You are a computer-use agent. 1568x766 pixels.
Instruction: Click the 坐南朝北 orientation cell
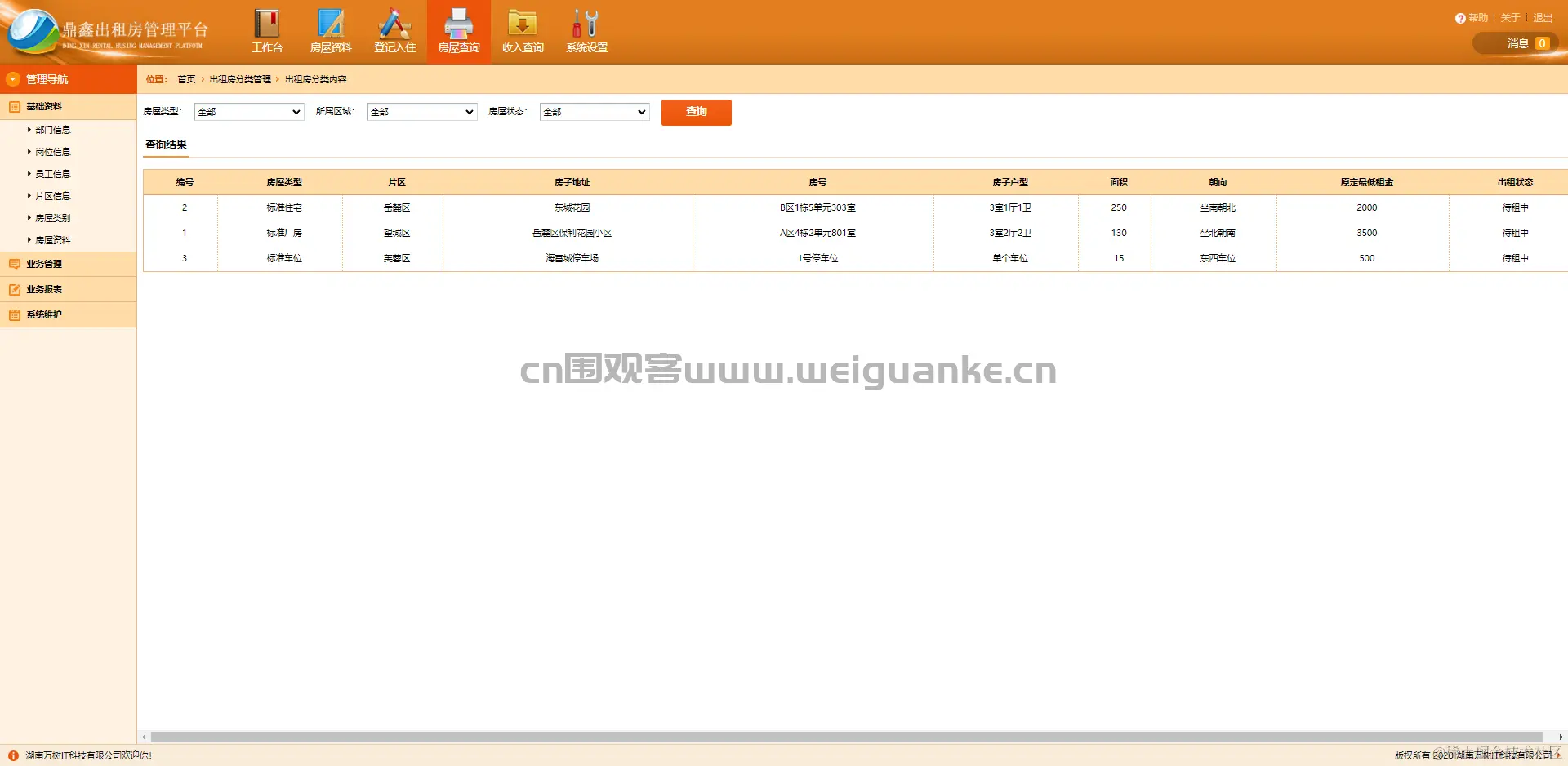point(1218,207)
